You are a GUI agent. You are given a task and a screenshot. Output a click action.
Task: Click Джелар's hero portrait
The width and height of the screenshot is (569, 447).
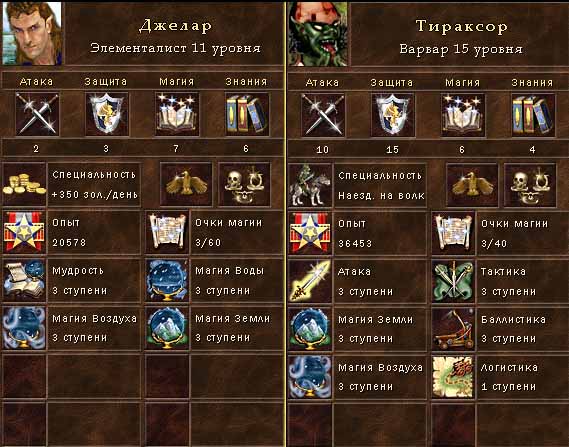coord(32,33)
